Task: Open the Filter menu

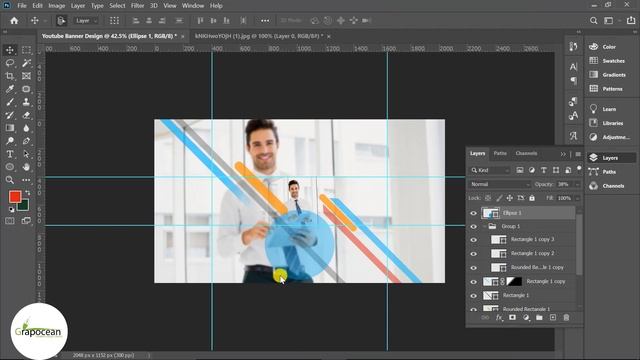Action: tap(138, 6)
